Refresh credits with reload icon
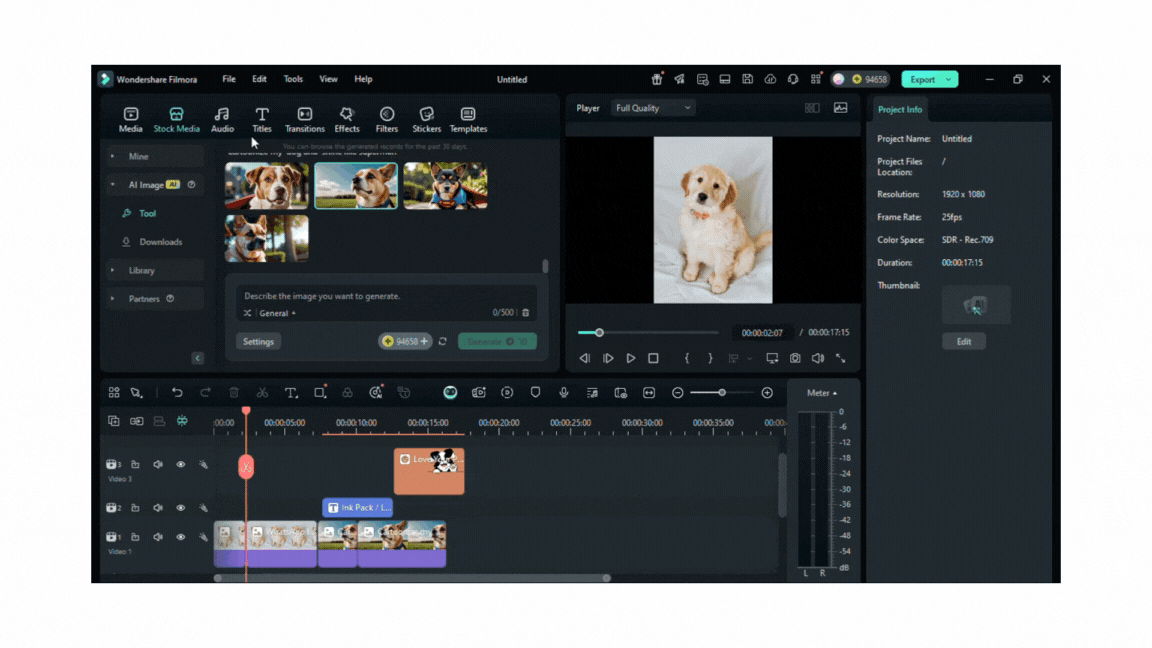1152x648 pixels. (442, 342)
